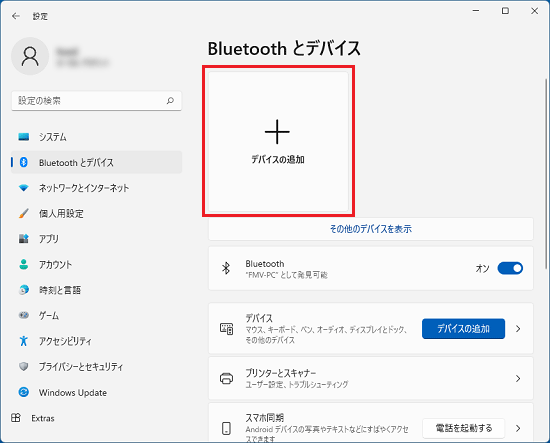Screen dimensions: 550x443
Task: Maximize the settings window
Action: click(505, 11)
